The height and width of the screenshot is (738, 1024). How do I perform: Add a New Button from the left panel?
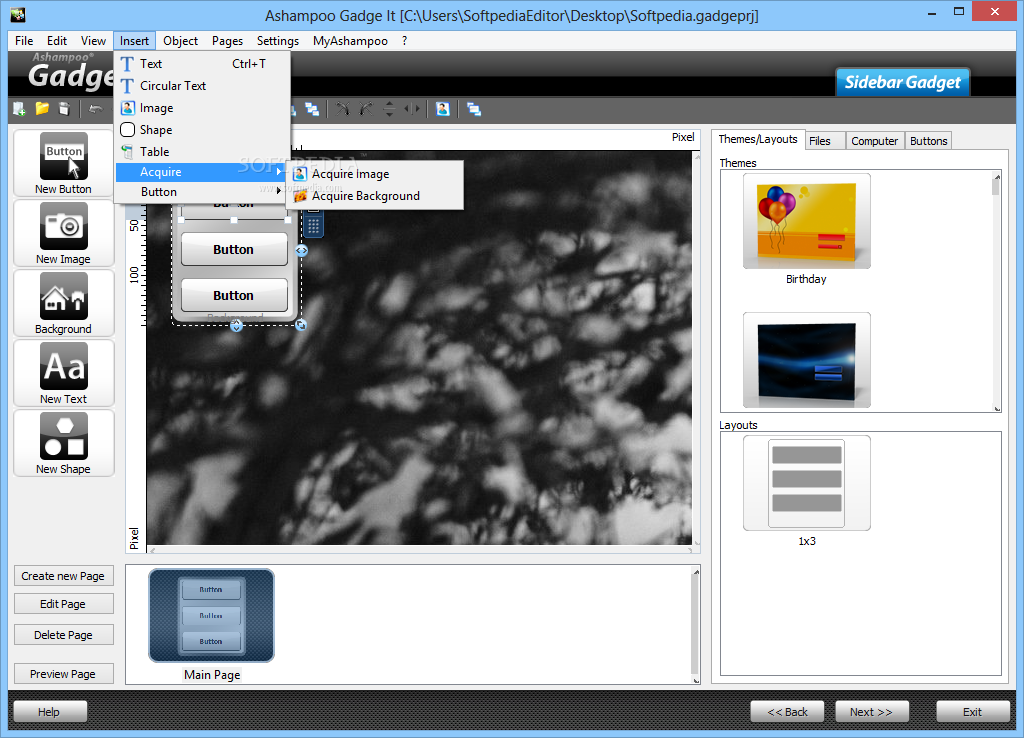pyautogui.click(x=63, y=163)
